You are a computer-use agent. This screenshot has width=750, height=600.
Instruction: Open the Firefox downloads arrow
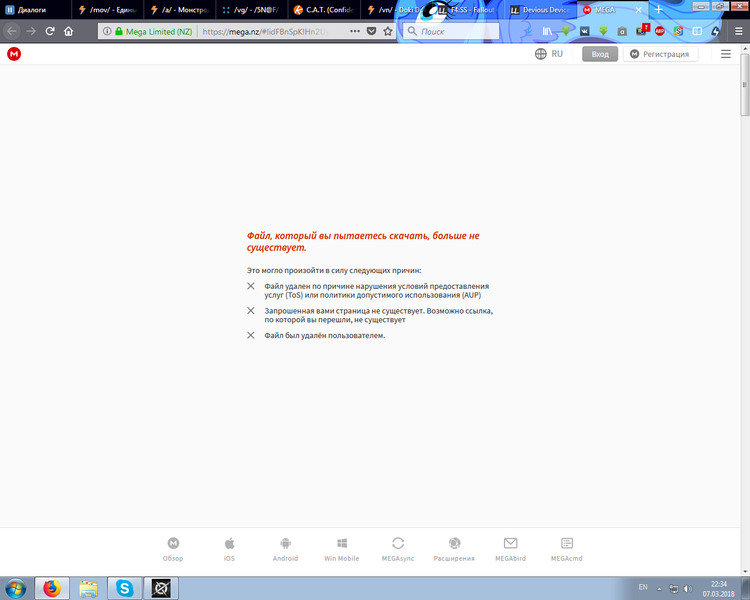coord(528,31)
